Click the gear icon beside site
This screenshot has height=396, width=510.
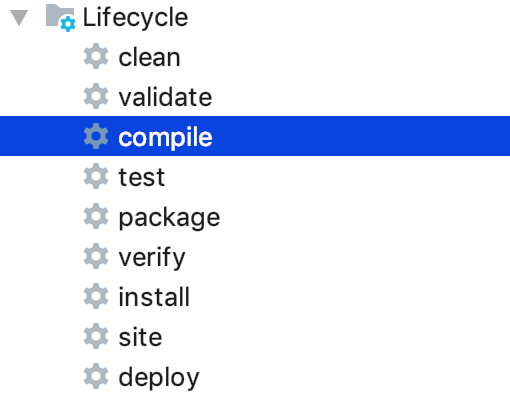[96, 336]
